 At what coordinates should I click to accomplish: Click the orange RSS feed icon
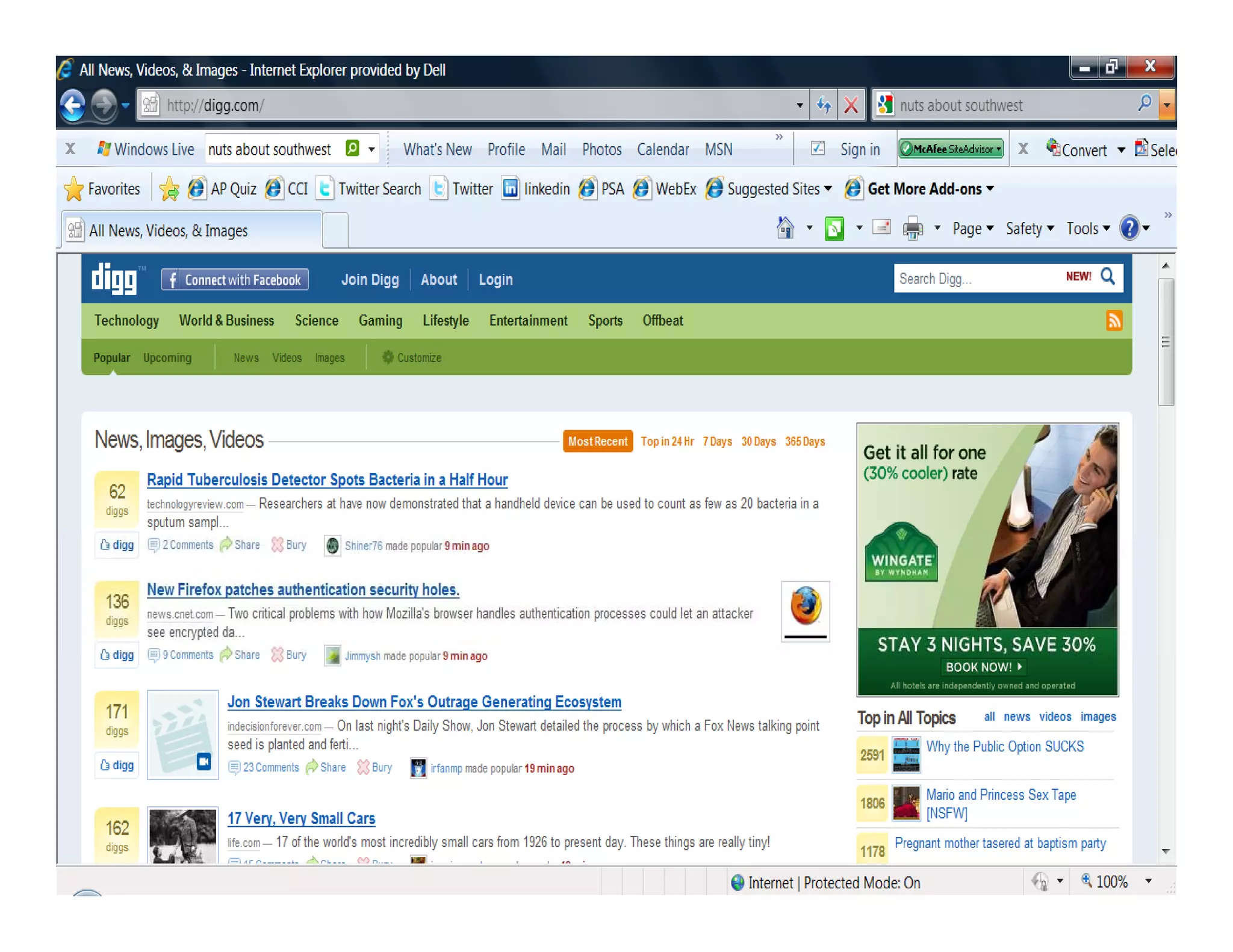tap(1114, 321)
